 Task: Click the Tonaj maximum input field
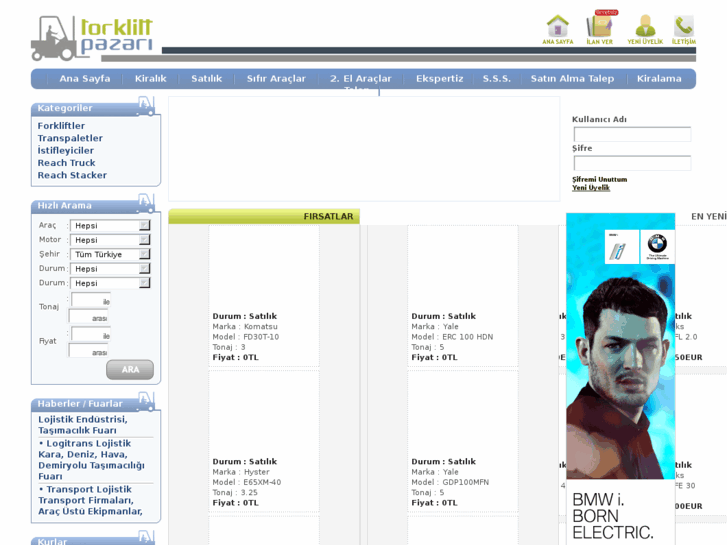point(89,317)
